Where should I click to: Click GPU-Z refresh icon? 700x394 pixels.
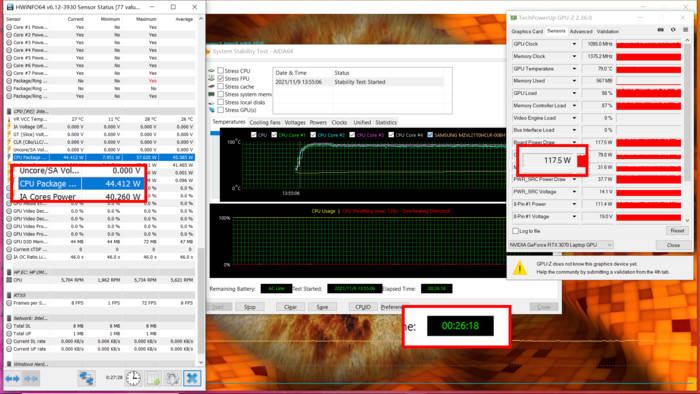673,30
